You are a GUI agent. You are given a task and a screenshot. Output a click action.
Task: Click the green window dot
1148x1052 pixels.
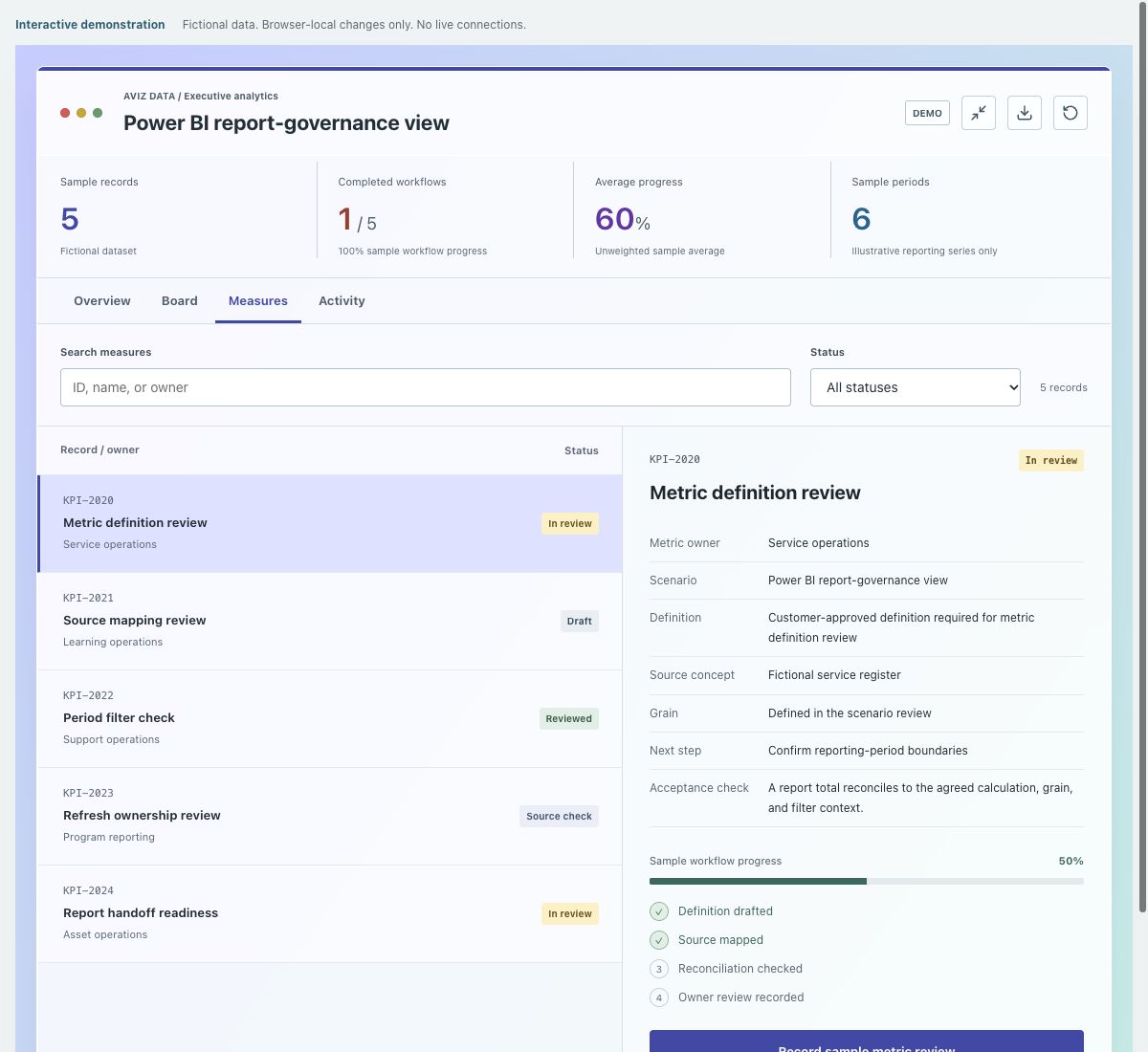pyautogui.click(x=98, y=113)
